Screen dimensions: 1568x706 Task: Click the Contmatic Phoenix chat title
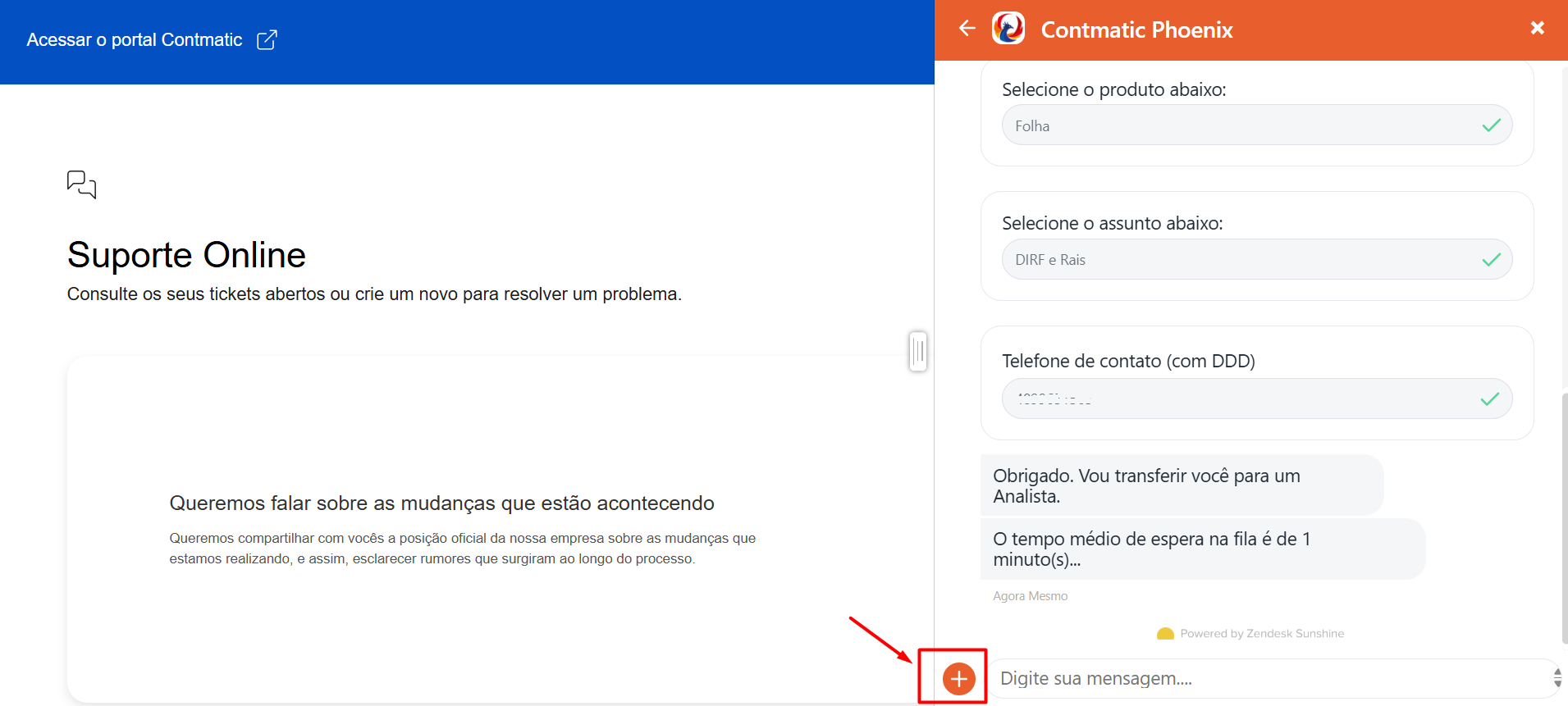[x=1136, y=30]
